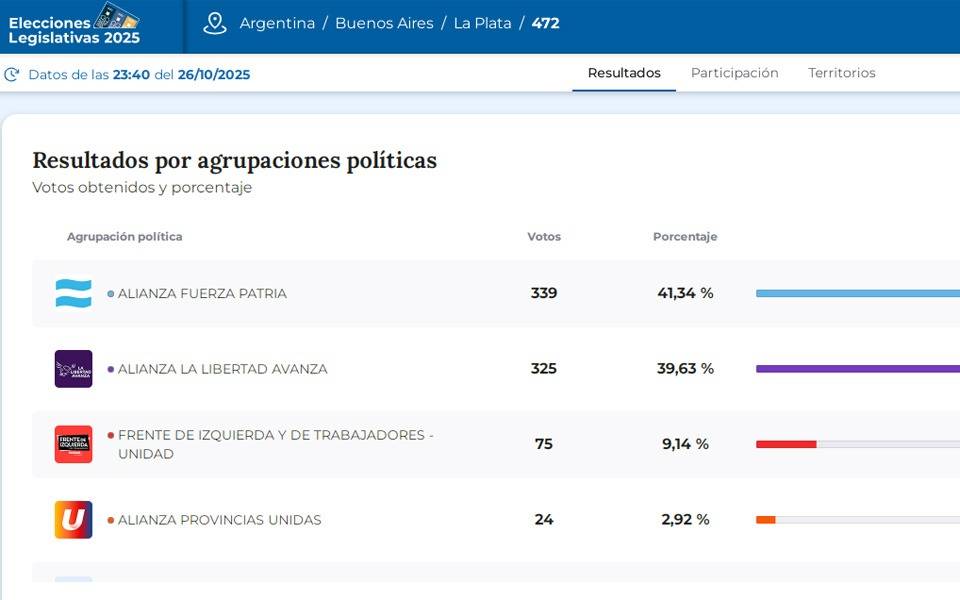The height and width of the screenshot is (600, 960).
Task: Click the red Frente de Izquierda bar
Action: click(786, 444)
